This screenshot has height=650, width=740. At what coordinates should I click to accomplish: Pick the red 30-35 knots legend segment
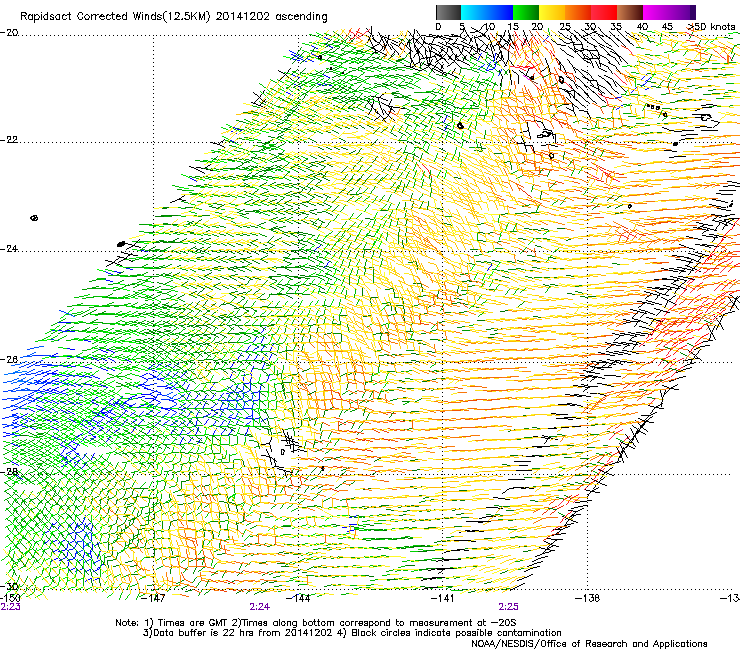[604, 12]
